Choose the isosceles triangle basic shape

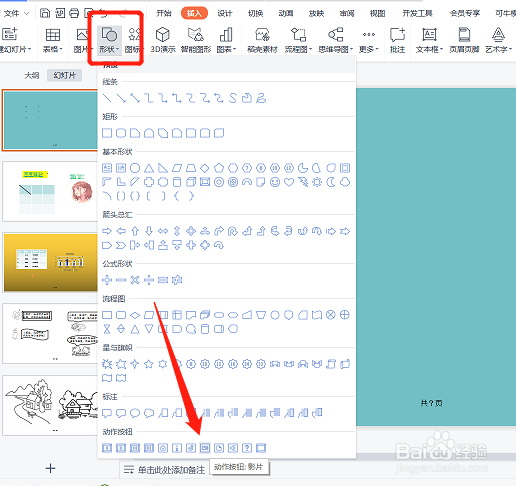point(149,168)
